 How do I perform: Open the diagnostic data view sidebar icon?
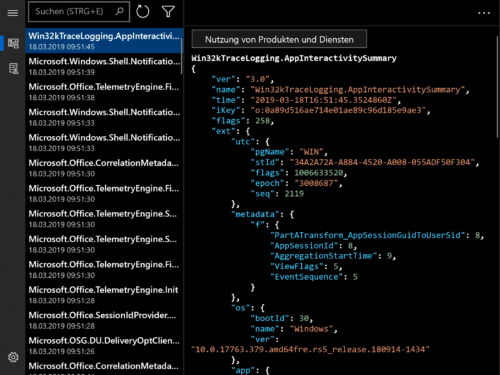(x=13, y=43)
